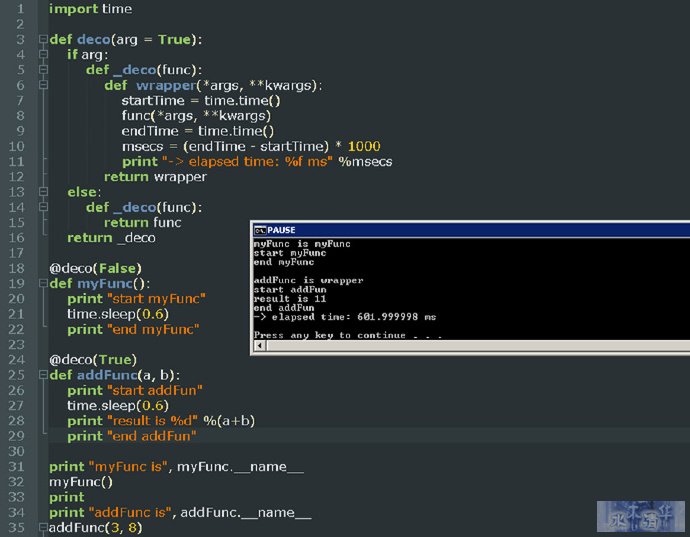Click 'return wrapper' on line 12
The height and width of the screenshot is (537, 690).
click(x=155, y=177)
